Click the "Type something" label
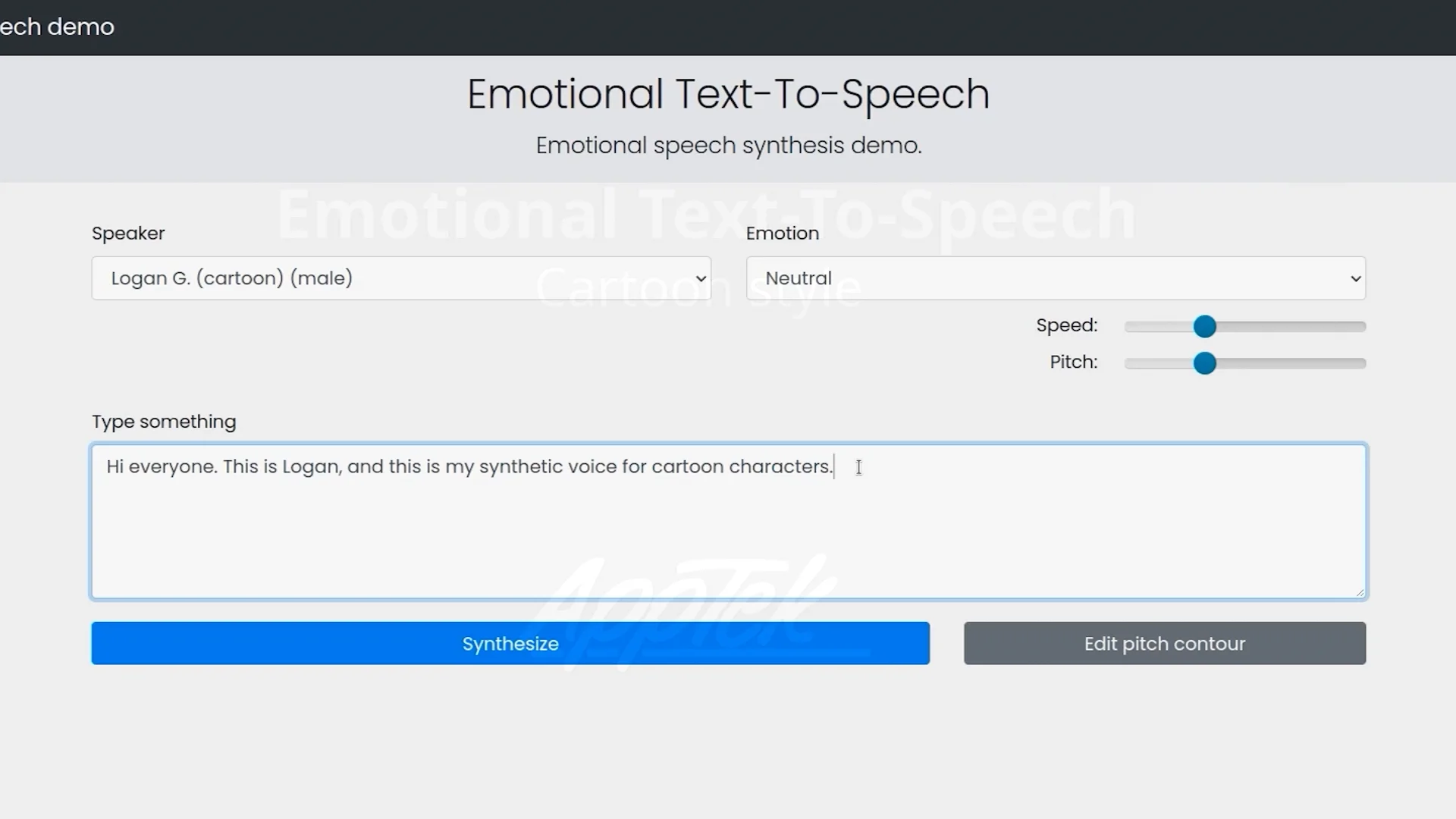The image size is (1456, 819). (164, 422)
